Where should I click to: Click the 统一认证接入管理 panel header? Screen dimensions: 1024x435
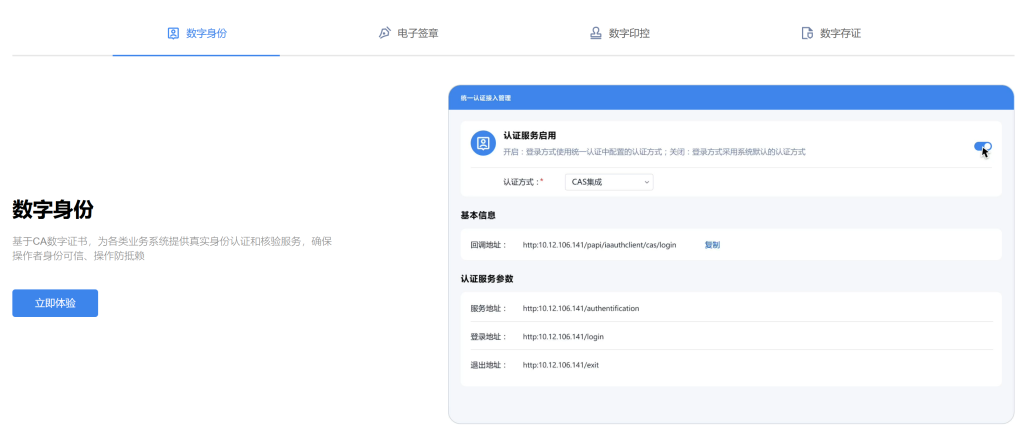[x=486, y=98]
